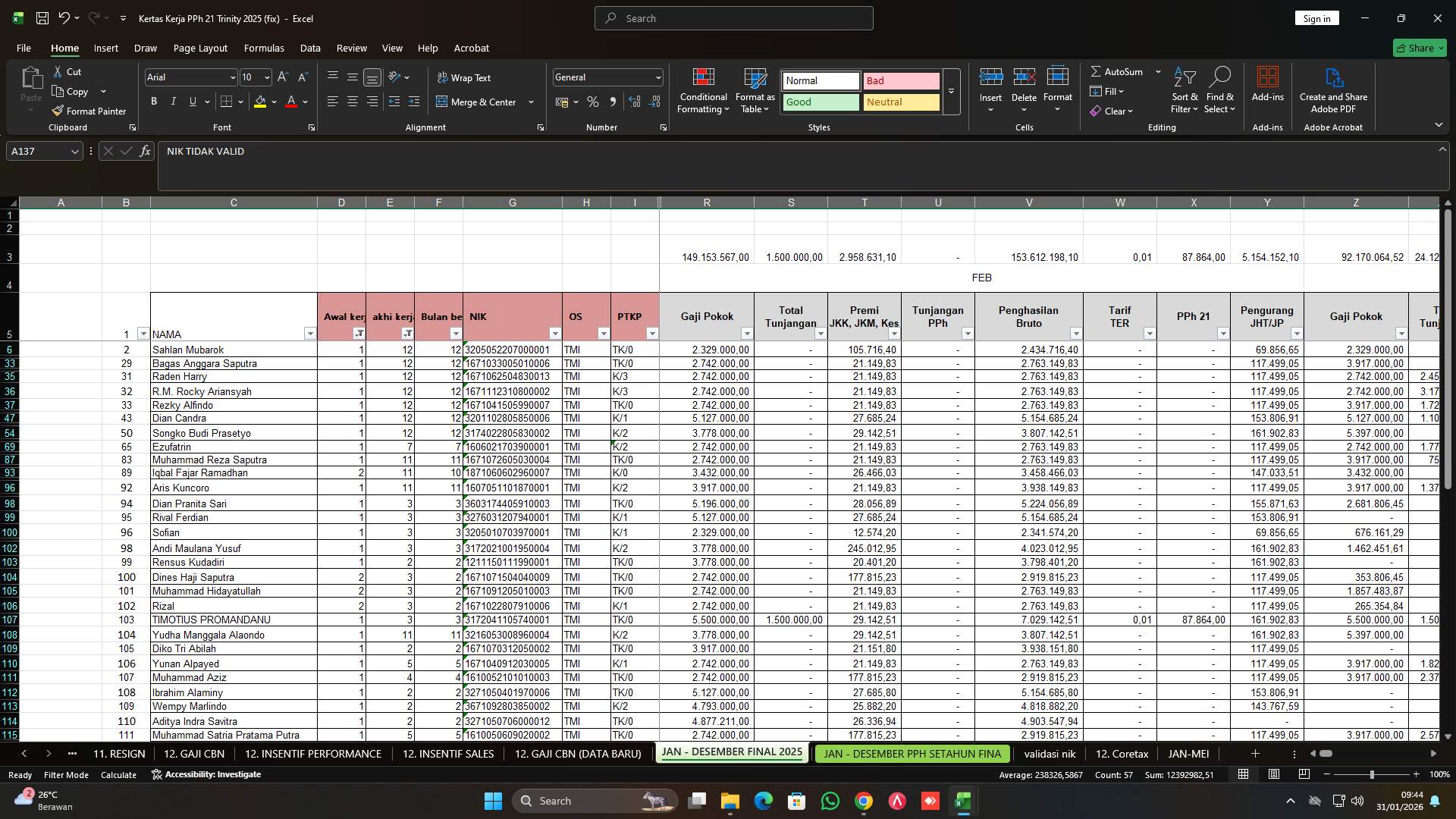Apply the Good cell style
The height and width of the screenshot is (819, 1456).
click(820, 102)
